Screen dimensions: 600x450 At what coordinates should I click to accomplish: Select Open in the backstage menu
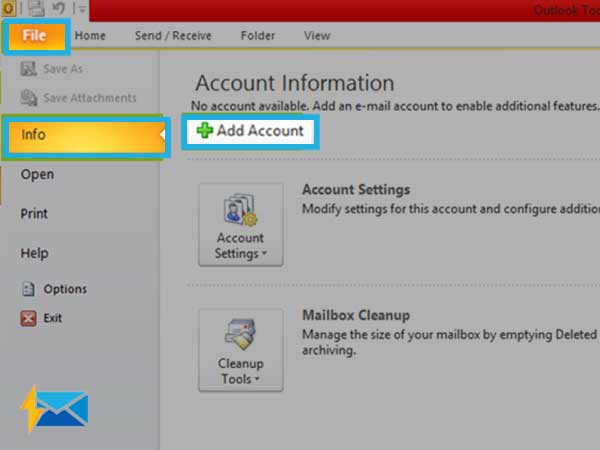point(37,174)
